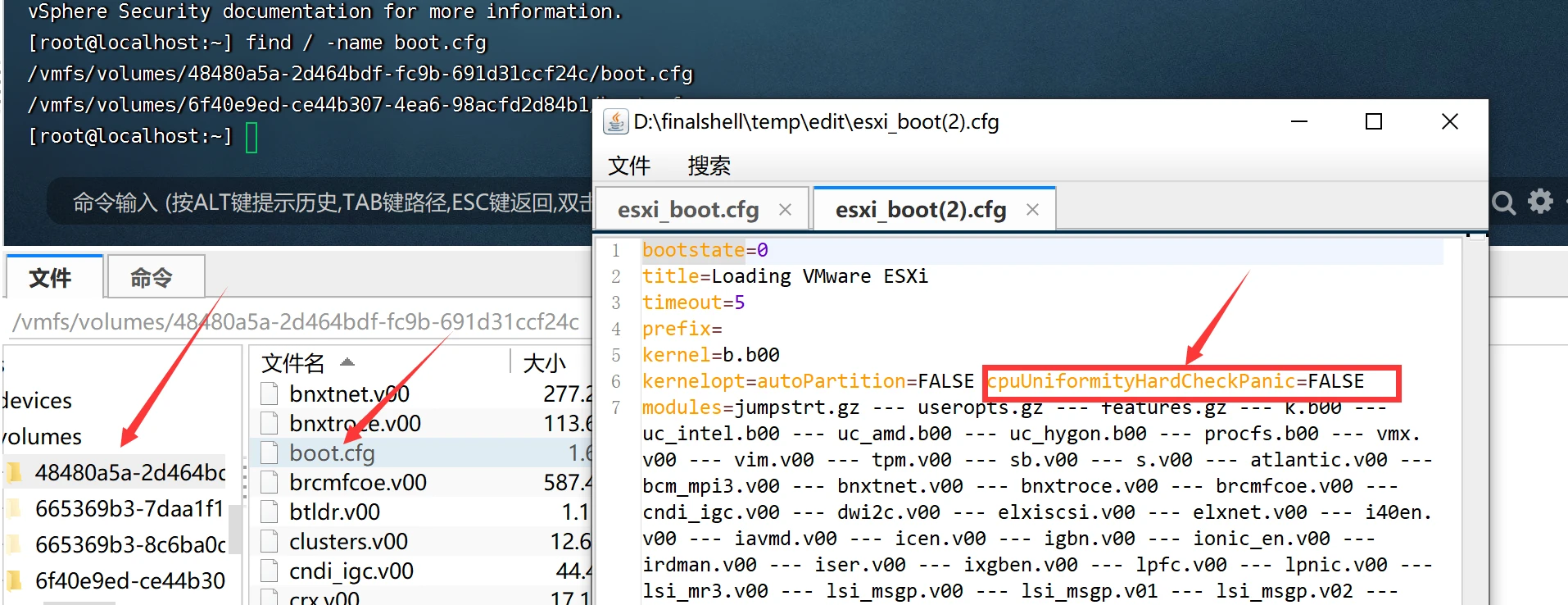Image resolution: width=1568 pixels, height=605 pixels.
Task: Open the settings gear icon
Action: [1540, 201]
